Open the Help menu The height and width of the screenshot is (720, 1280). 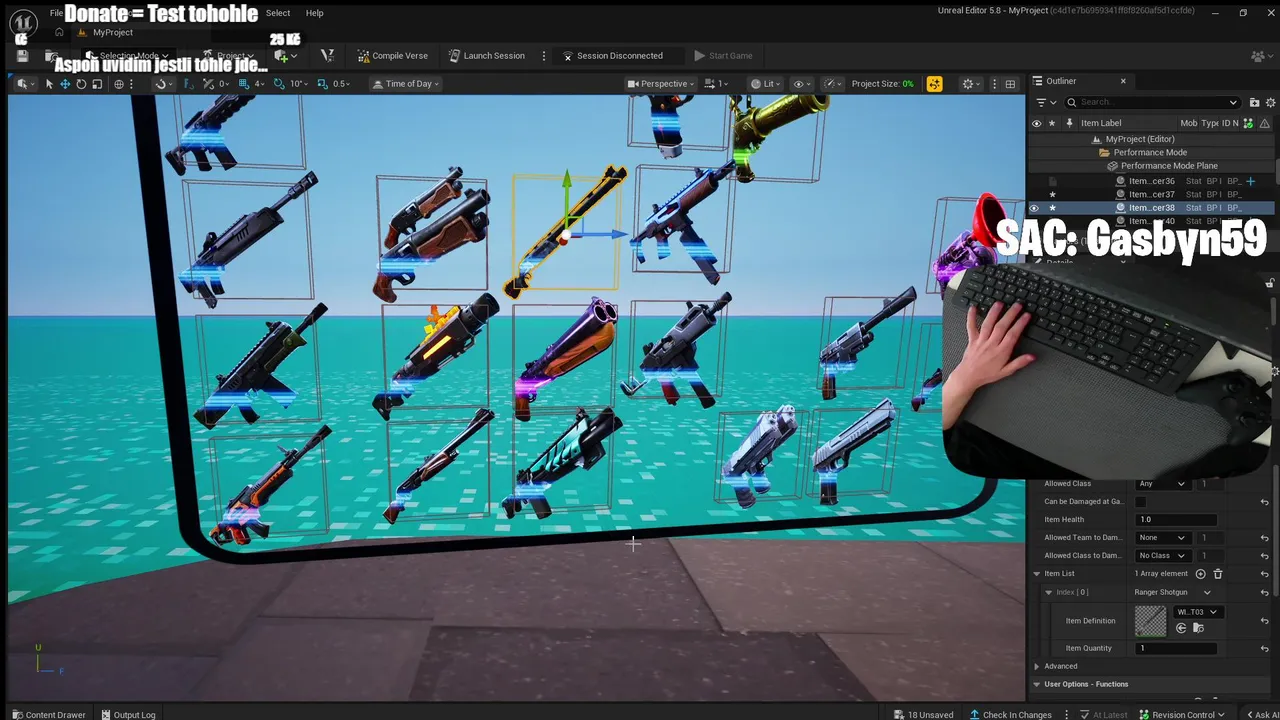[x=314, y=13]
